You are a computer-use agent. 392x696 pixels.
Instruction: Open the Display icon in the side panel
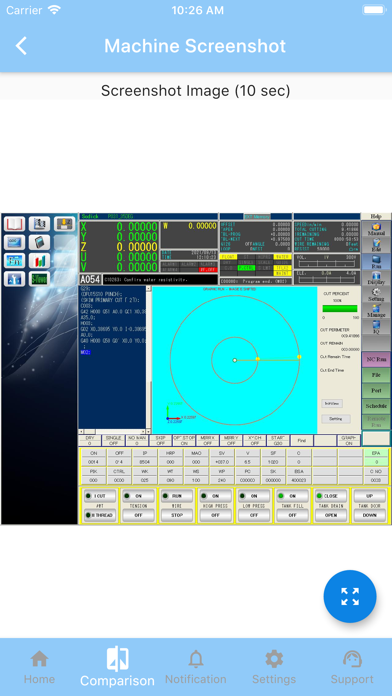click(376, 278)
